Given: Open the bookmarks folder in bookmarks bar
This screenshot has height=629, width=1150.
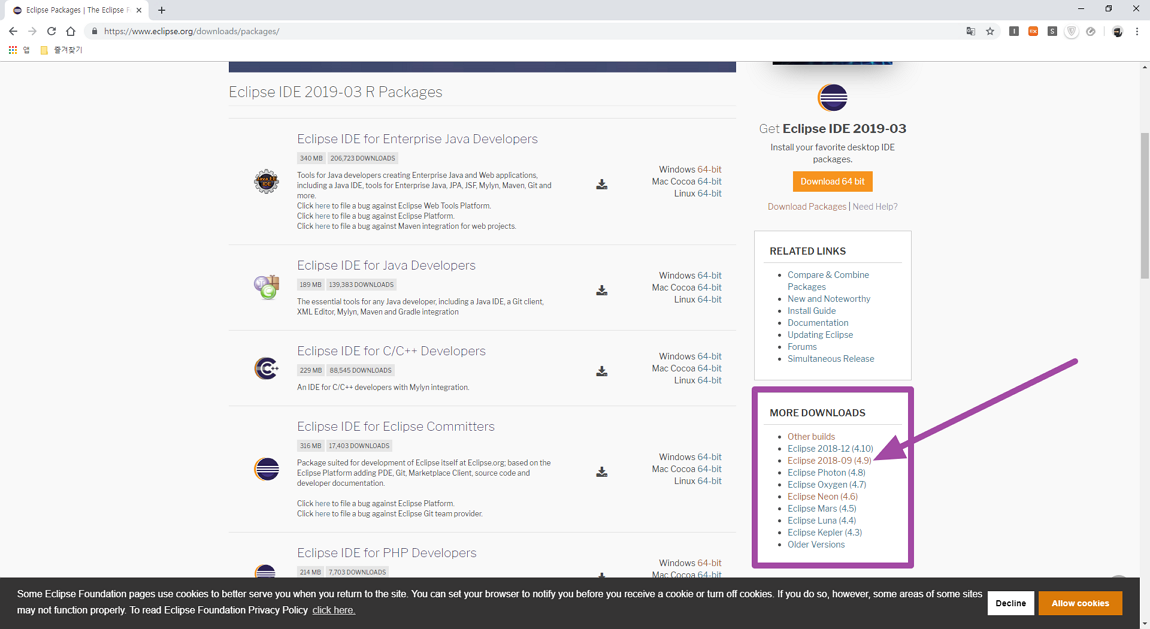Looking at the screenshot, I should coord(61,50).
